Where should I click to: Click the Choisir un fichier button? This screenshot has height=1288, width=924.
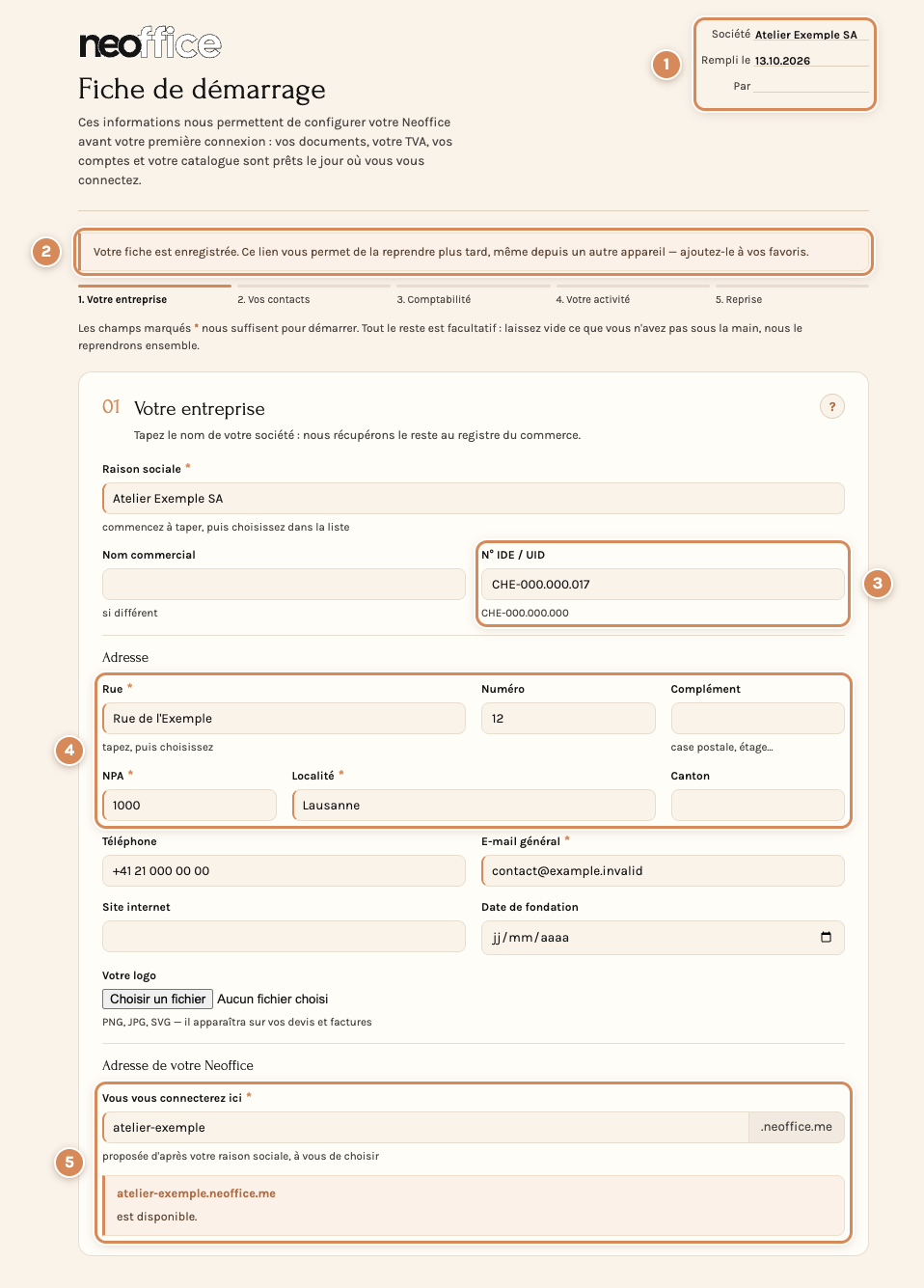(157, 999)
